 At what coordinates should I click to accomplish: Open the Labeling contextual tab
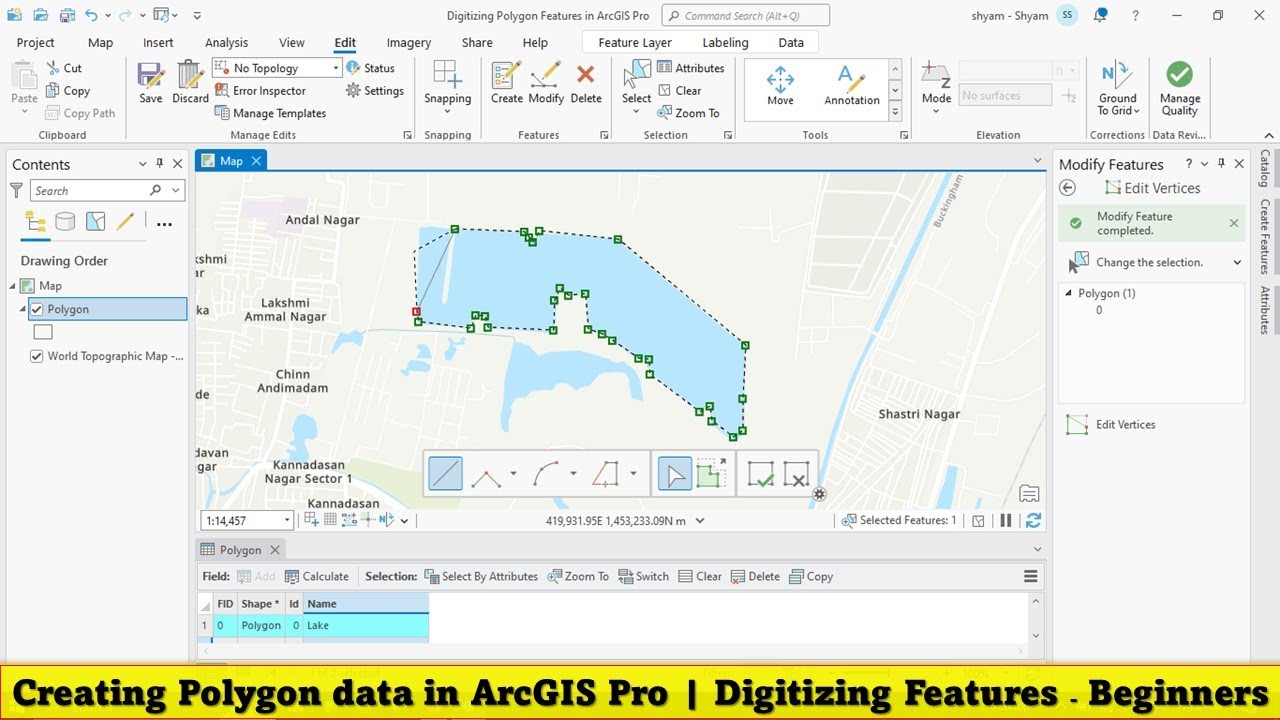tap(725, 43)
